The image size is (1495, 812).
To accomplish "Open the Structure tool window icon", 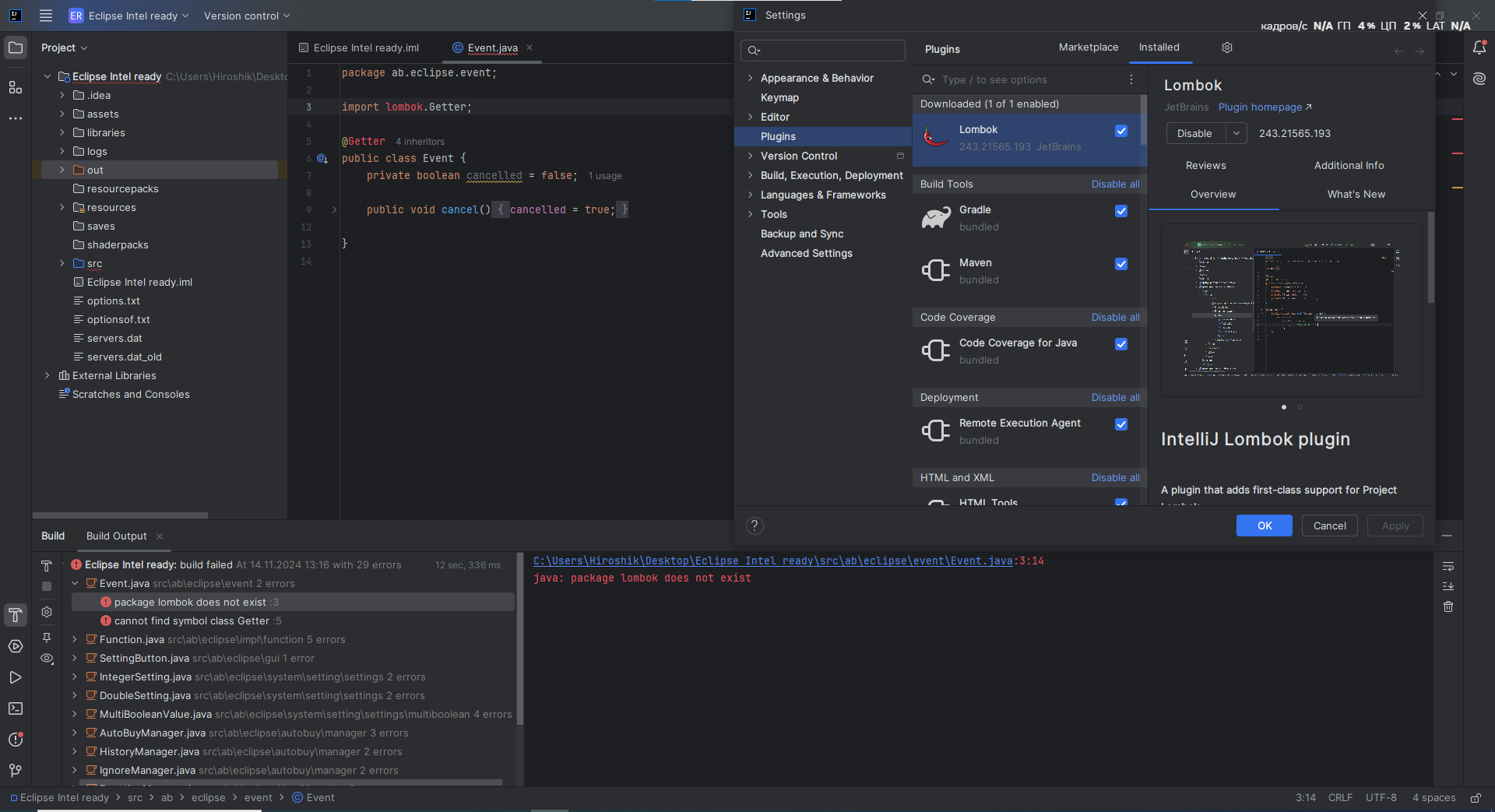I will click(16, 87).
